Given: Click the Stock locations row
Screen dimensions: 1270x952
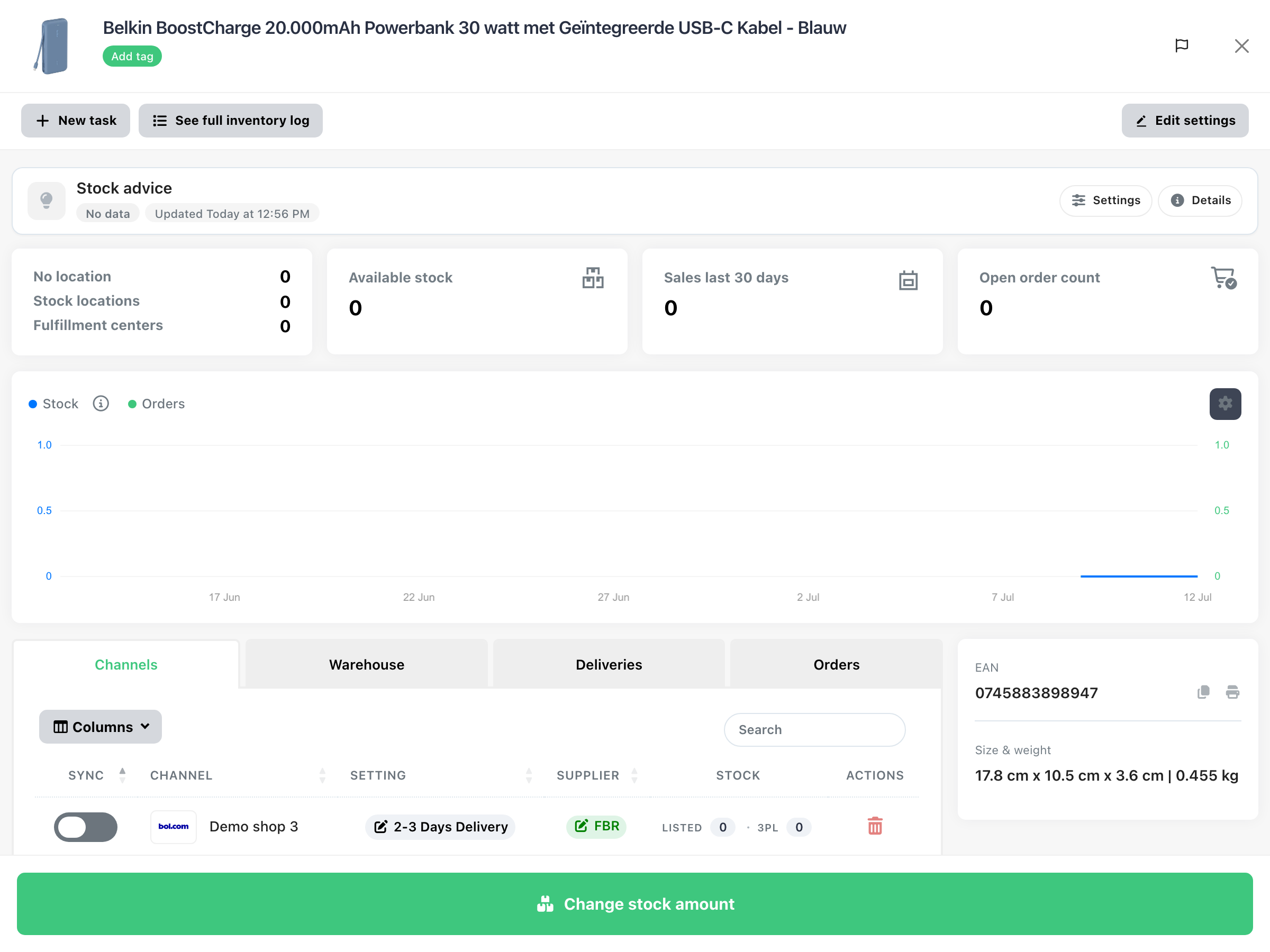Looking at the screenshot, I should (x=161, y=301).
